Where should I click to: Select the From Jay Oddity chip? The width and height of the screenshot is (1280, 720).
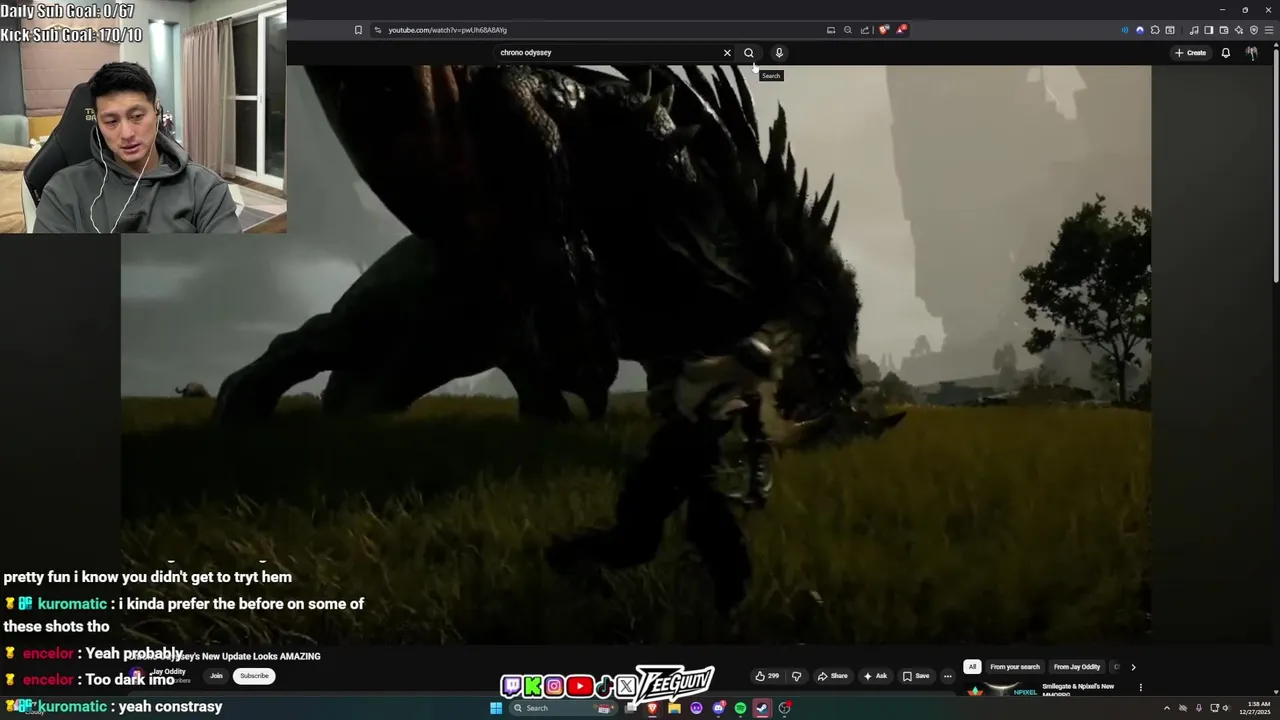(x=1077, y=667)
